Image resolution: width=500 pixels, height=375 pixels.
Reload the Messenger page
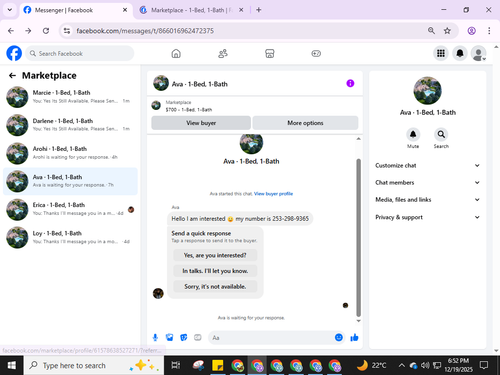point(46,31)
